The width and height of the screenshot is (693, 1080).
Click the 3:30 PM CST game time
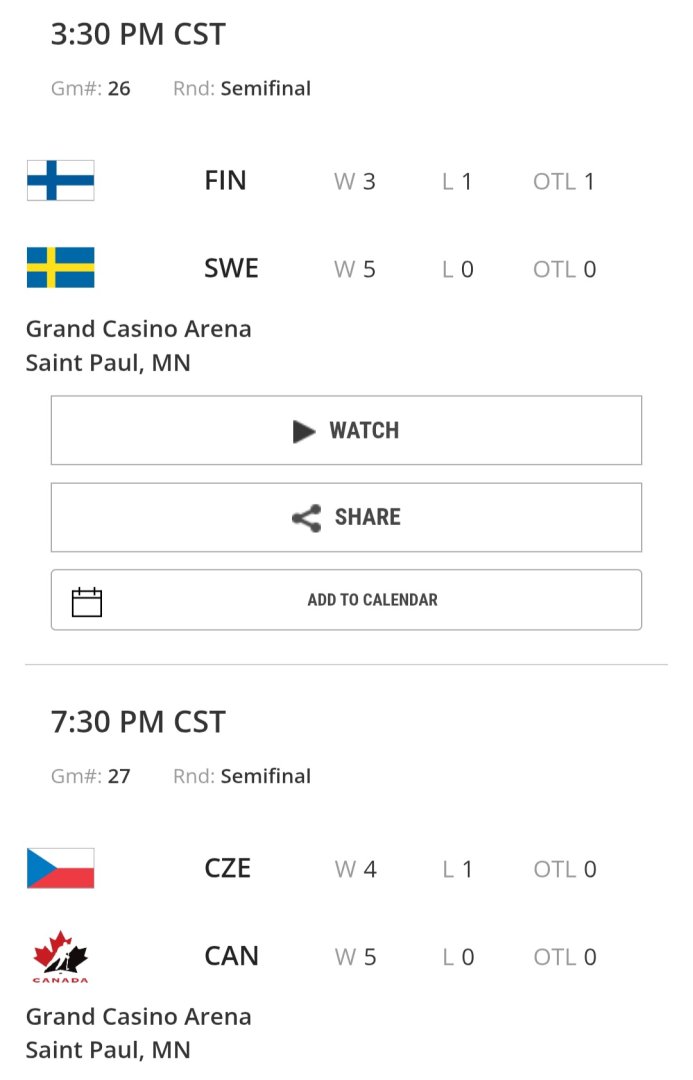[138, 34]
